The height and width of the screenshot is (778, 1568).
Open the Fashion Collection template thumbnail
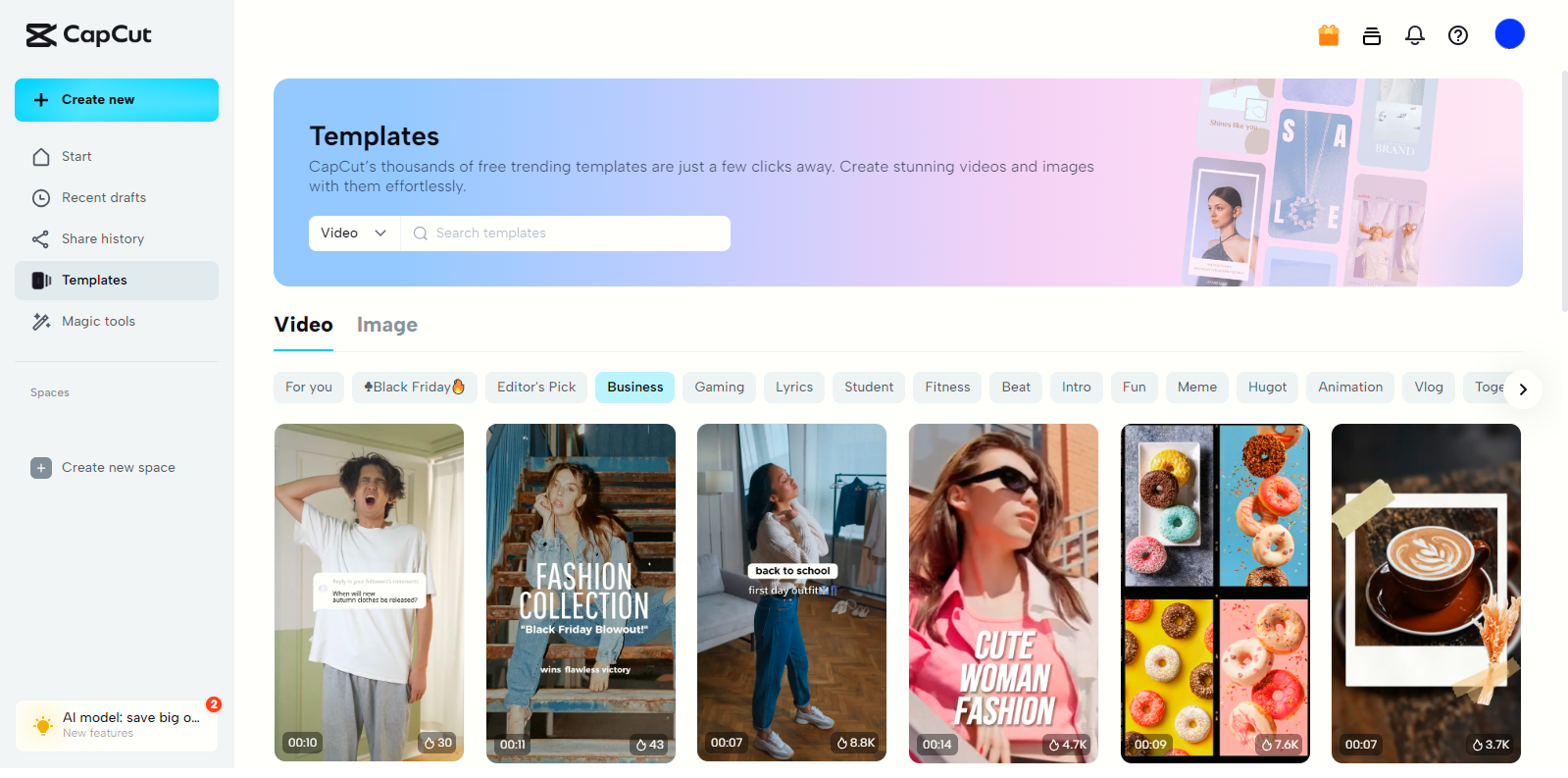[x=581, y=593]
